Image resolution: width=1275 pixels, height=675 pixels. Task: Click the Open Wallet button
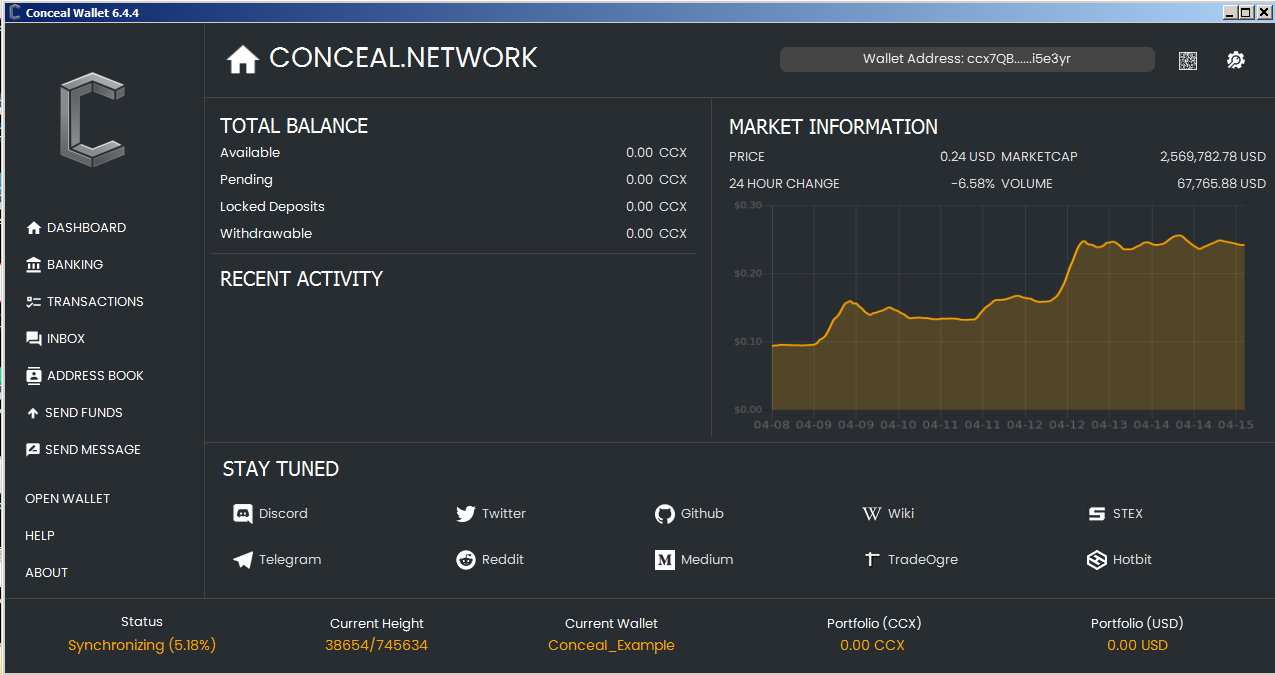tap(67, 499)
